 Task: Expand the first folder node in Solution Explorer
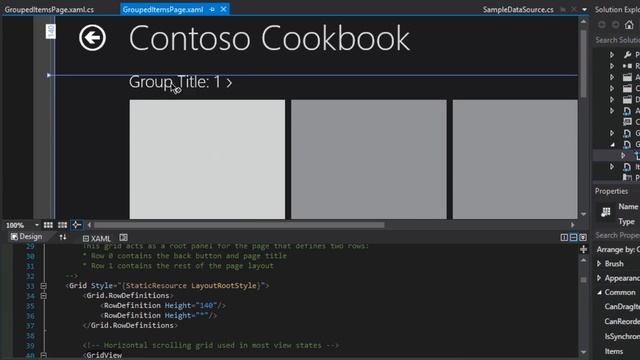tap(612, 77)
